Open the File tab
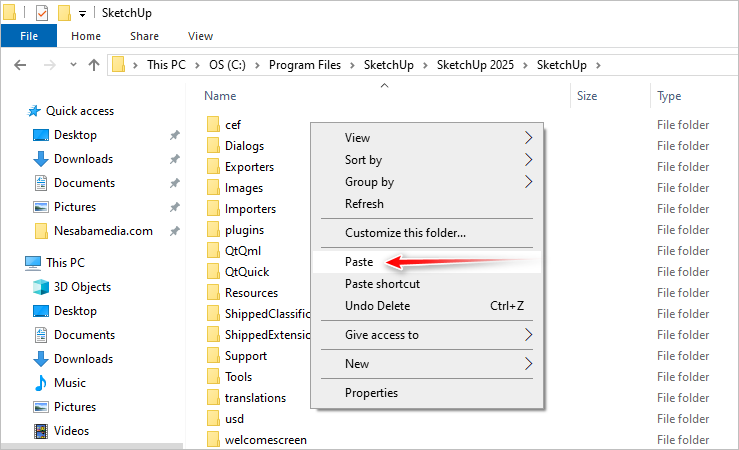This screenshot has height=450, width=739. tap(29, 36)
